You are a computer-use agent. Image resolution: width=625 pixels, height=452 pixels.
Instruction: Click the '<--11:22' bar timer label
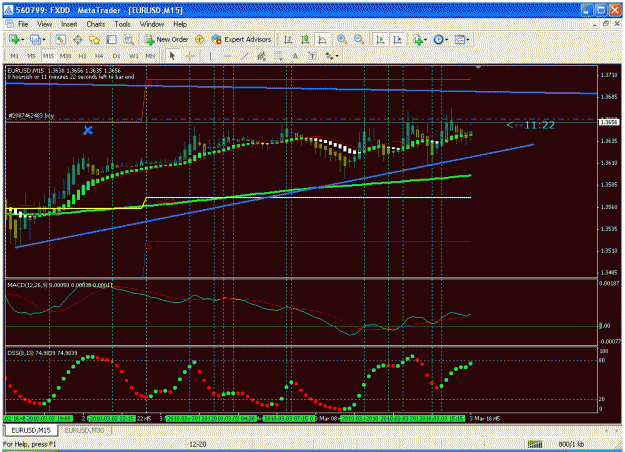[531, 125]
